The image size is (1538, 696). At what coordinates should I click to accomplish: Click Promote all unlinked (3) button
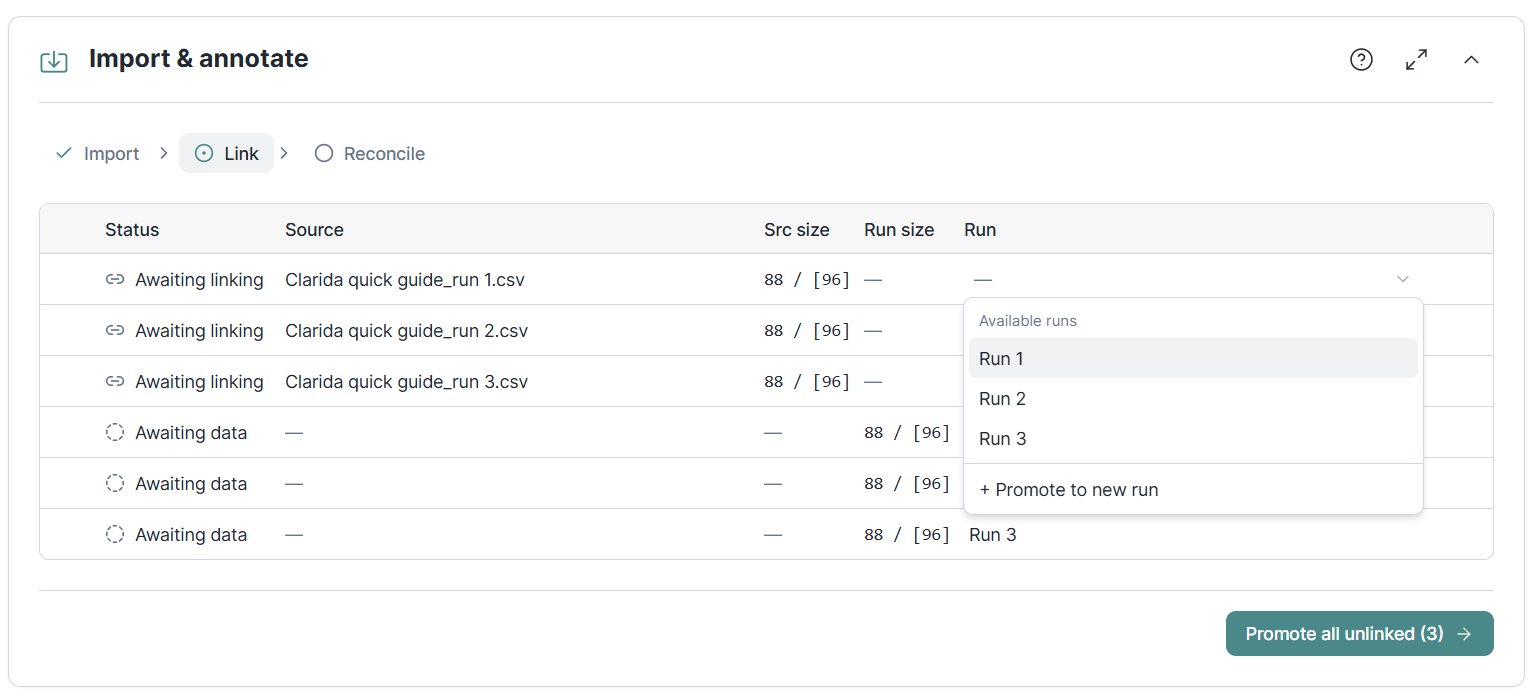[1359, 634]
